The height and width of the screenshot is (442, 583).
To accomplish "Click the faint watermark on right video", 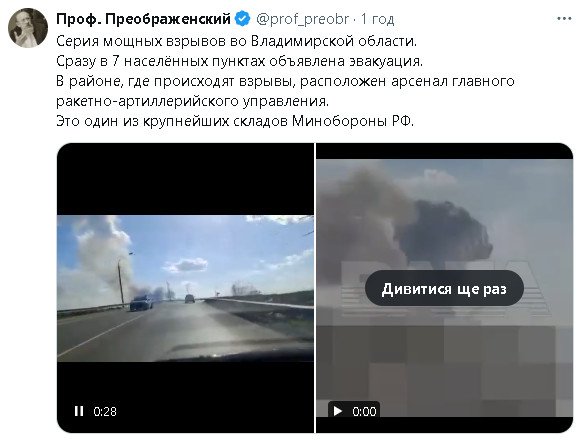I will 444,287.
